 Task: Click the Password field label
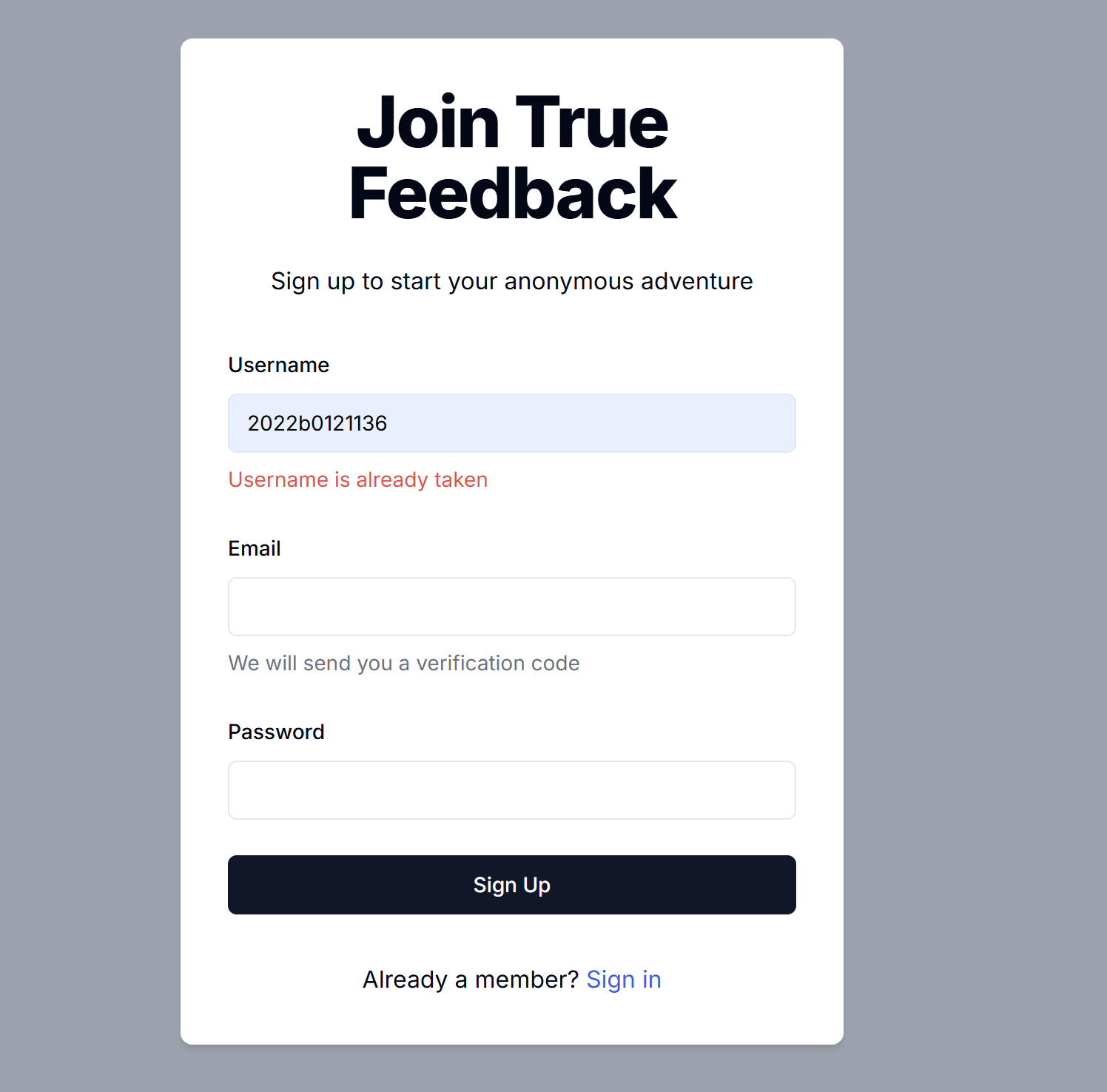point(276,732)
